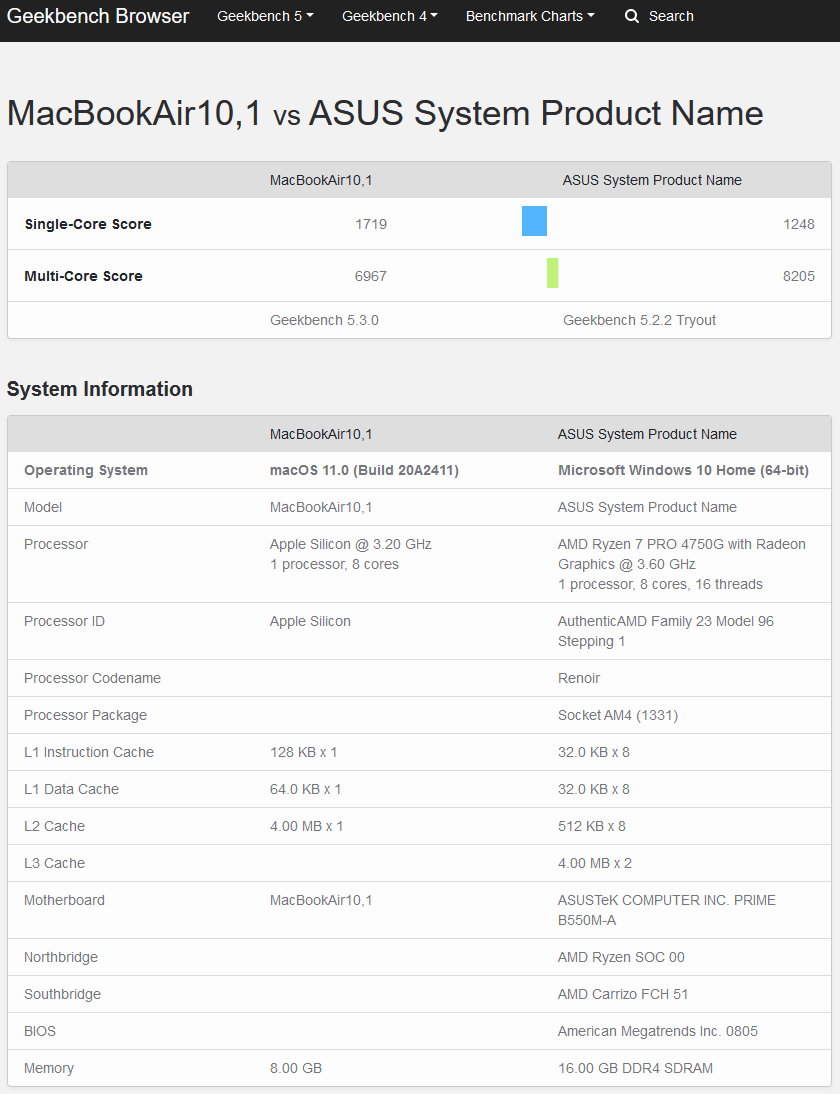Click the Apple Silicon @ 3.20 GHz text

tap(351, 544)
